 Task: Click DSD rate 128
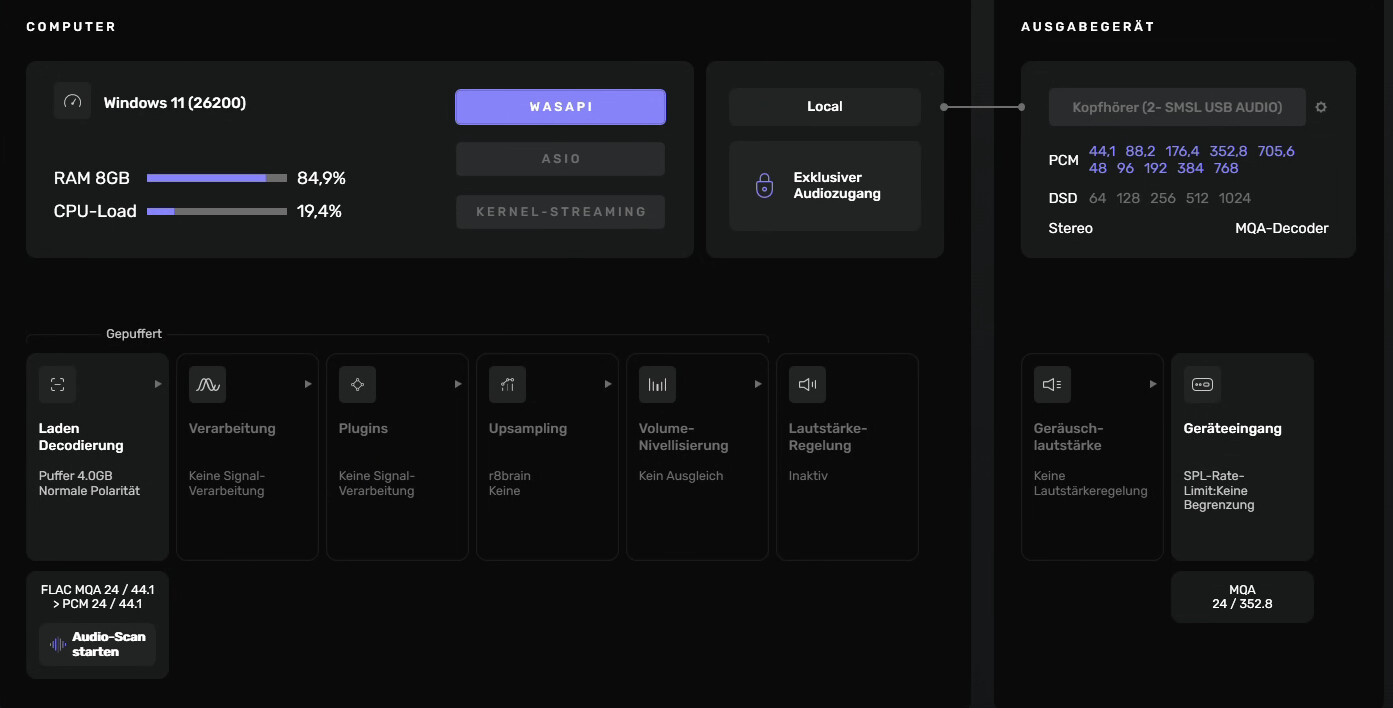1128,198
